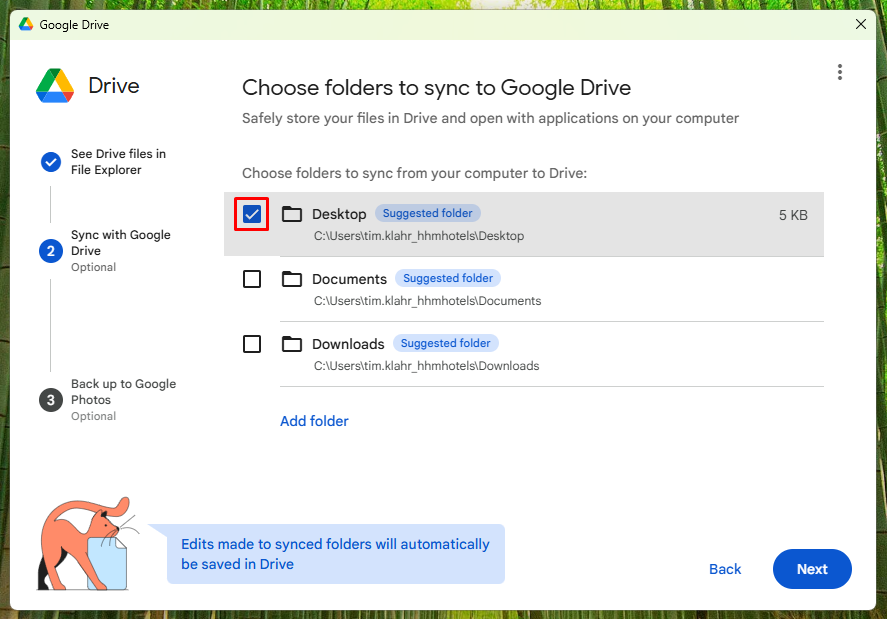This screenshot has height=619, width=887.
Task: Check the Documents folder checkbox
Action: point(252,279)
